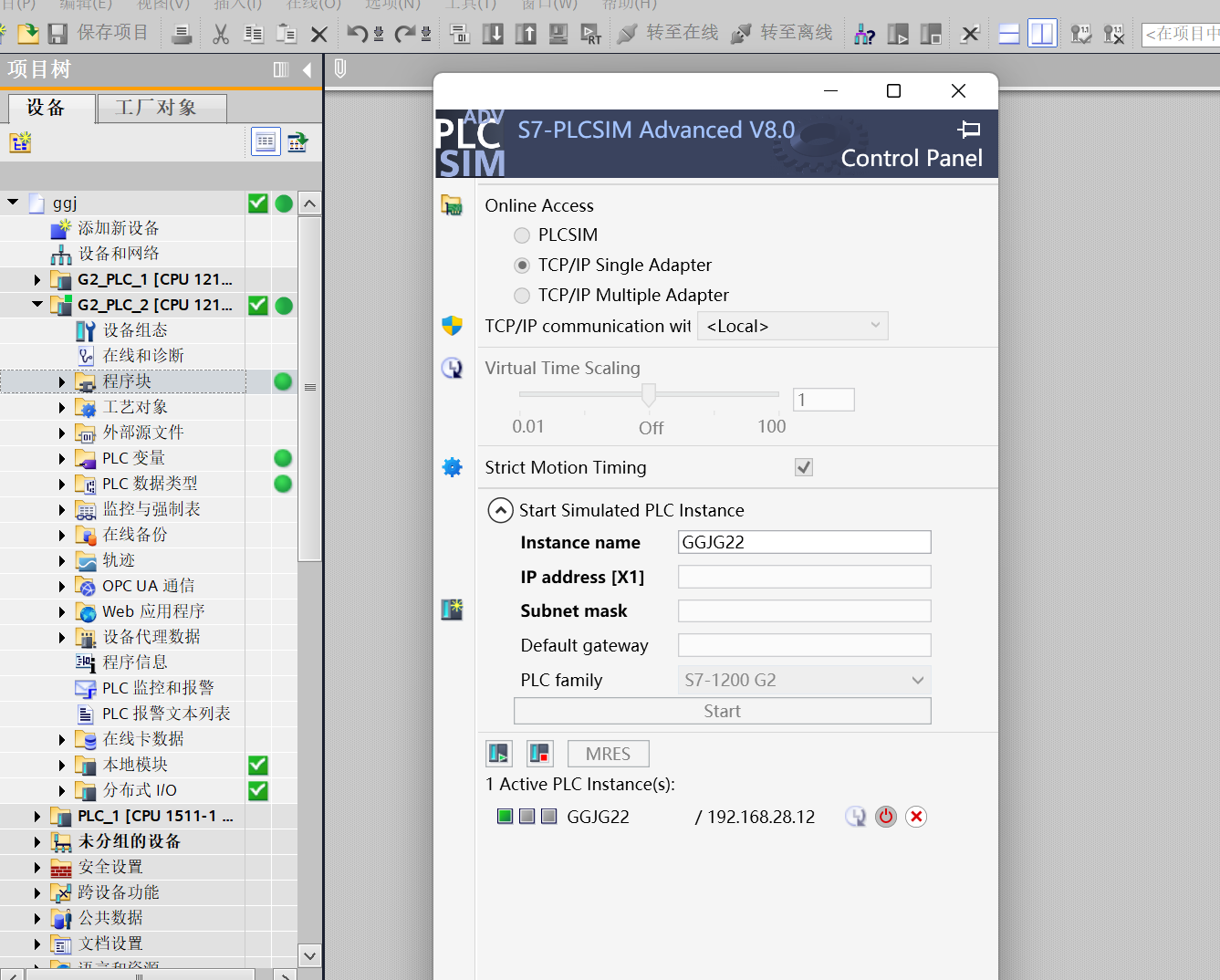Collapse the ggj project tree node

[13, 203]
